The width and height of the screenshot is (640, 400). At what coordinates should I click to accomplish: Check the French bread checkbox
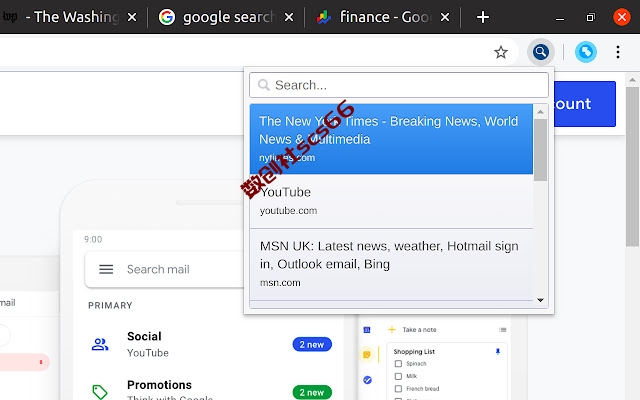click(x=398, y=389)
